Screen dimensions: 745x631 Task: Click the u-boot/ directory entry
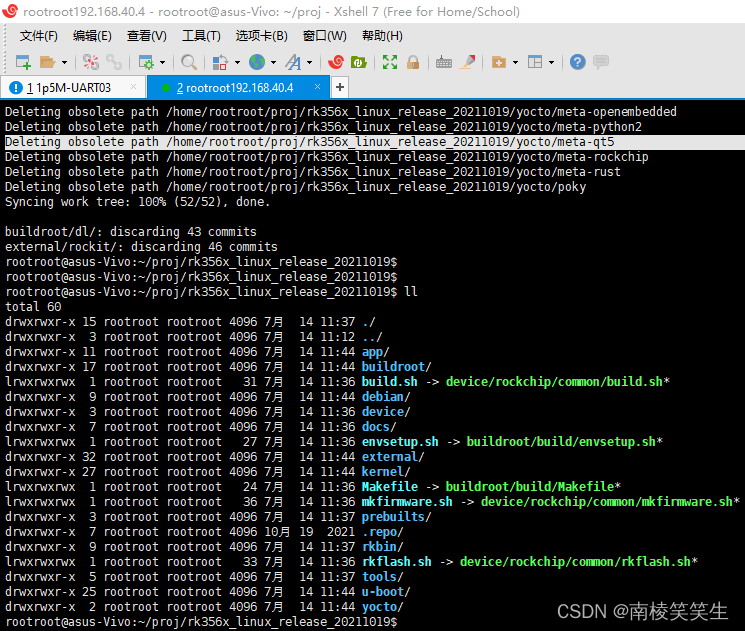point(386,592)
